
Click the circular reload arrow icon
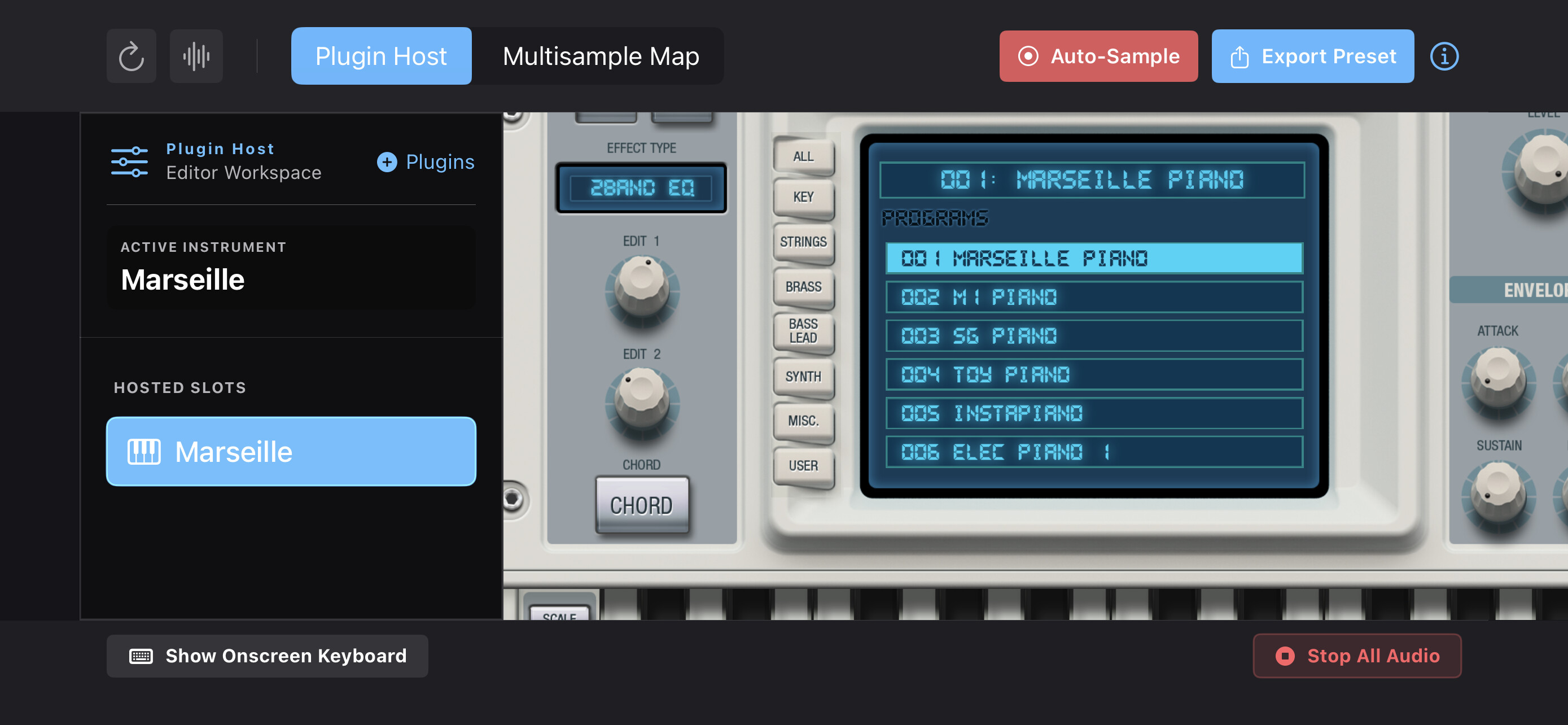[131, 56]
